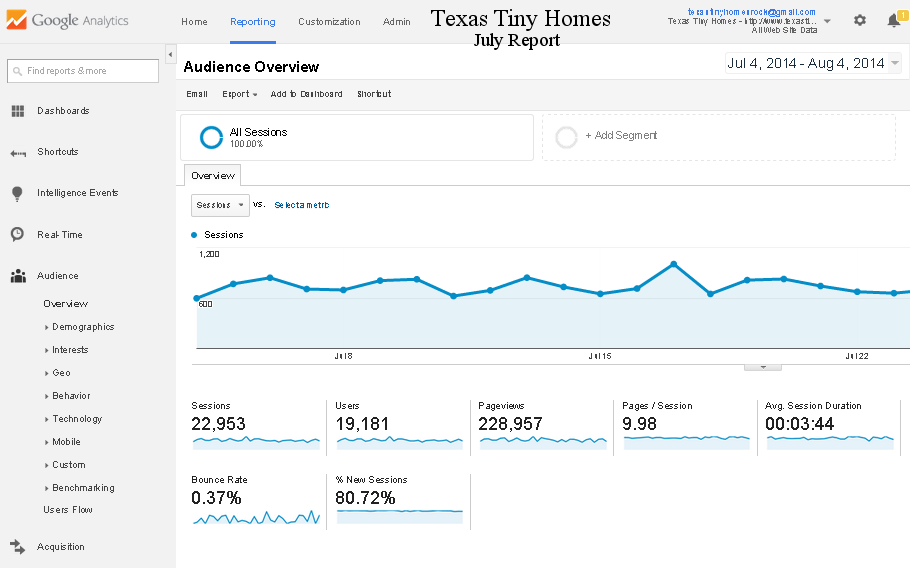Click the Add Segment circle icon
The image size is (910, 568).
point(566,138)
